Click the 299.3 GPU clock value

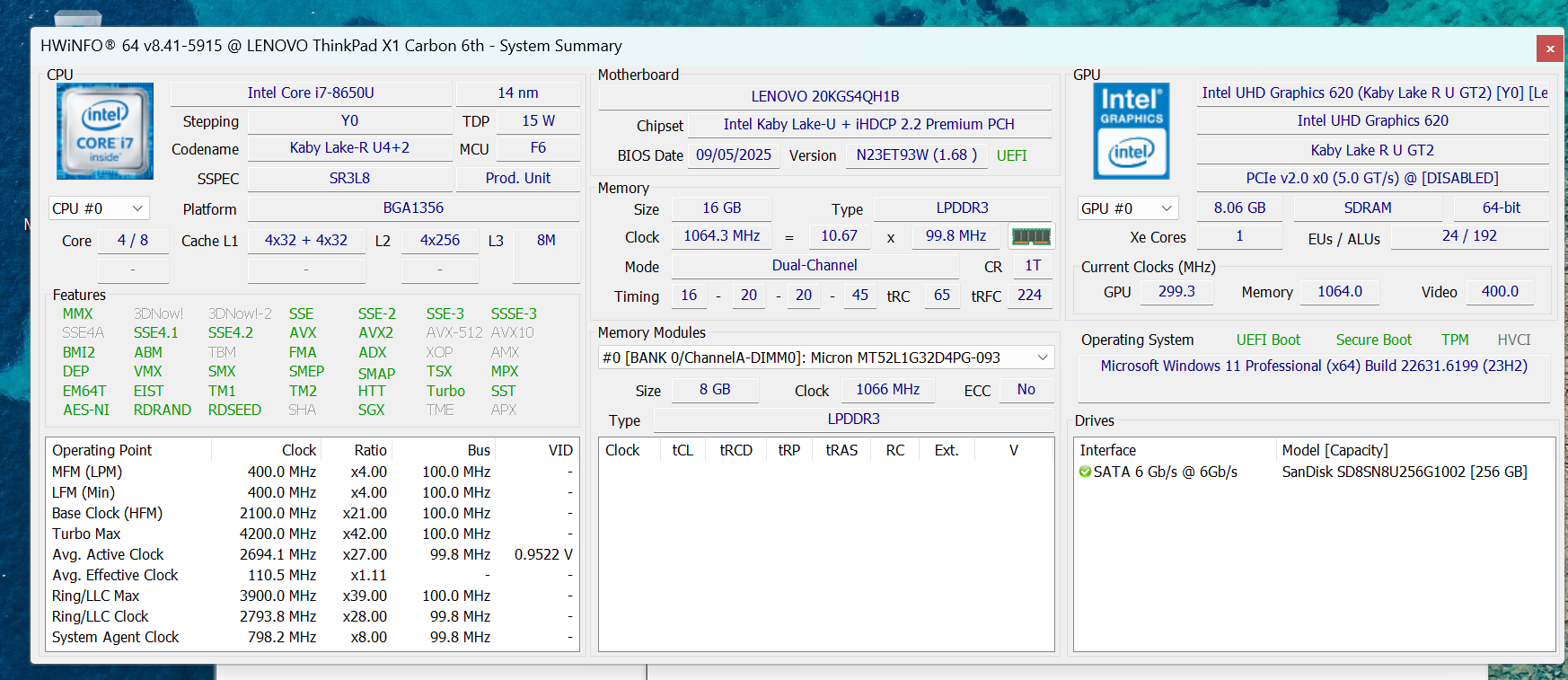1176,291
